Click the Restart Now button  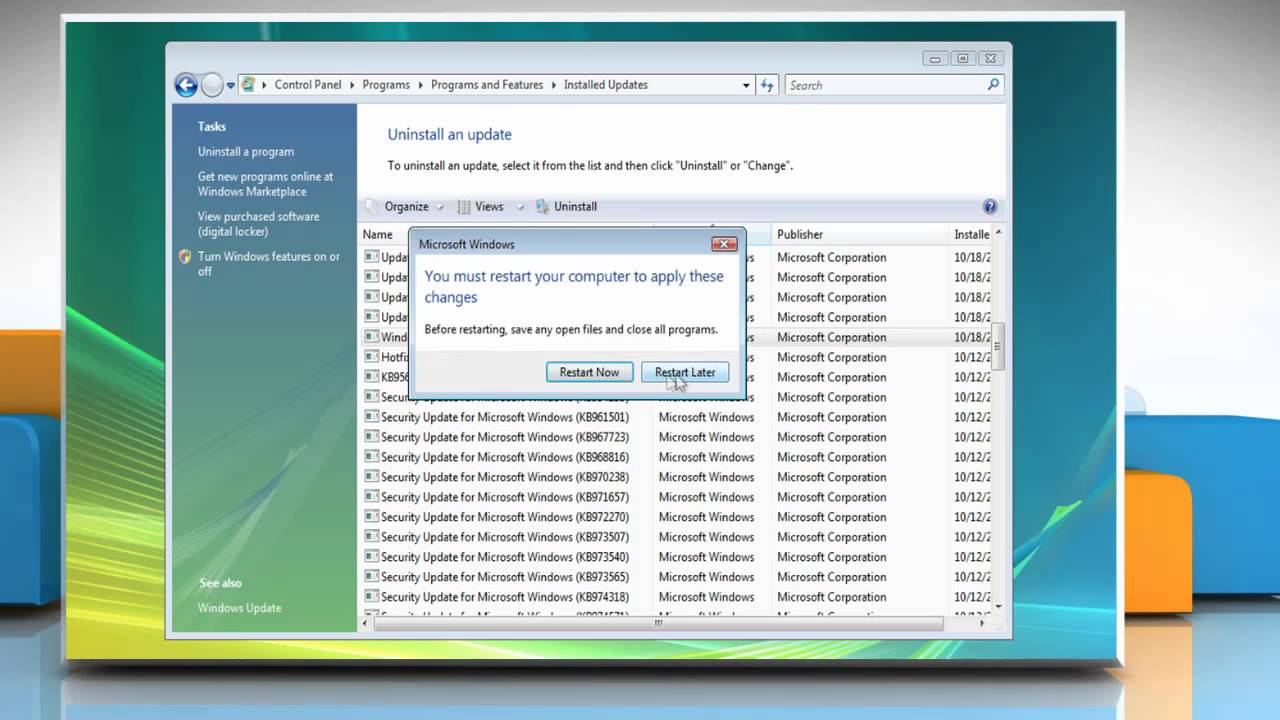click(x=589, y=372)
